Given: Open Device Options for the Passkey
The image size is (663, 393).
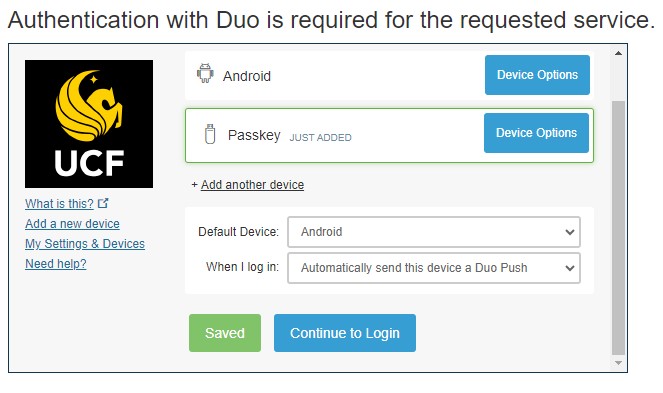Looking at the screenshot, I should [x=536, y=133].
